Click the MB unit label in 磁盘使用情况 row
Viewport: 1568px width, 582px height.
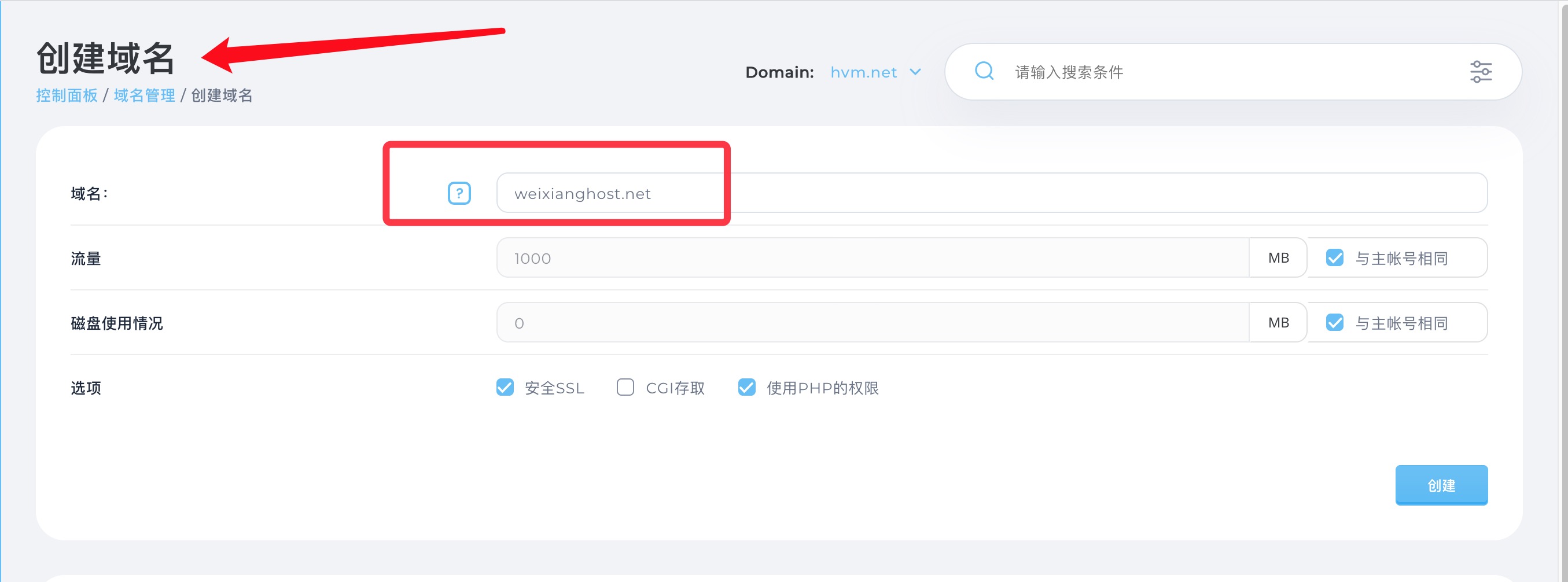1278,323
